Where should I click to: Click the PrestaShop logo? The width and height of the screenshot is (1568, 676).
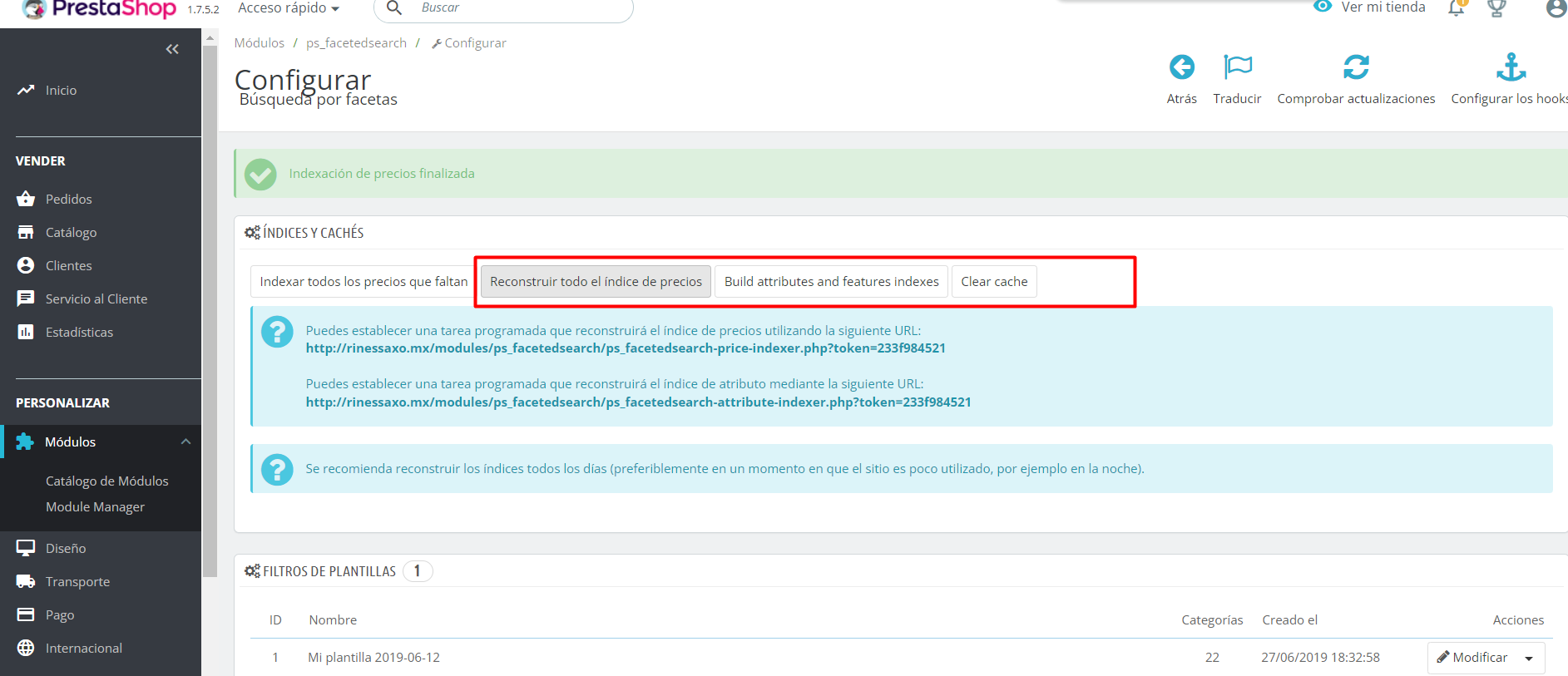(99, 8)
